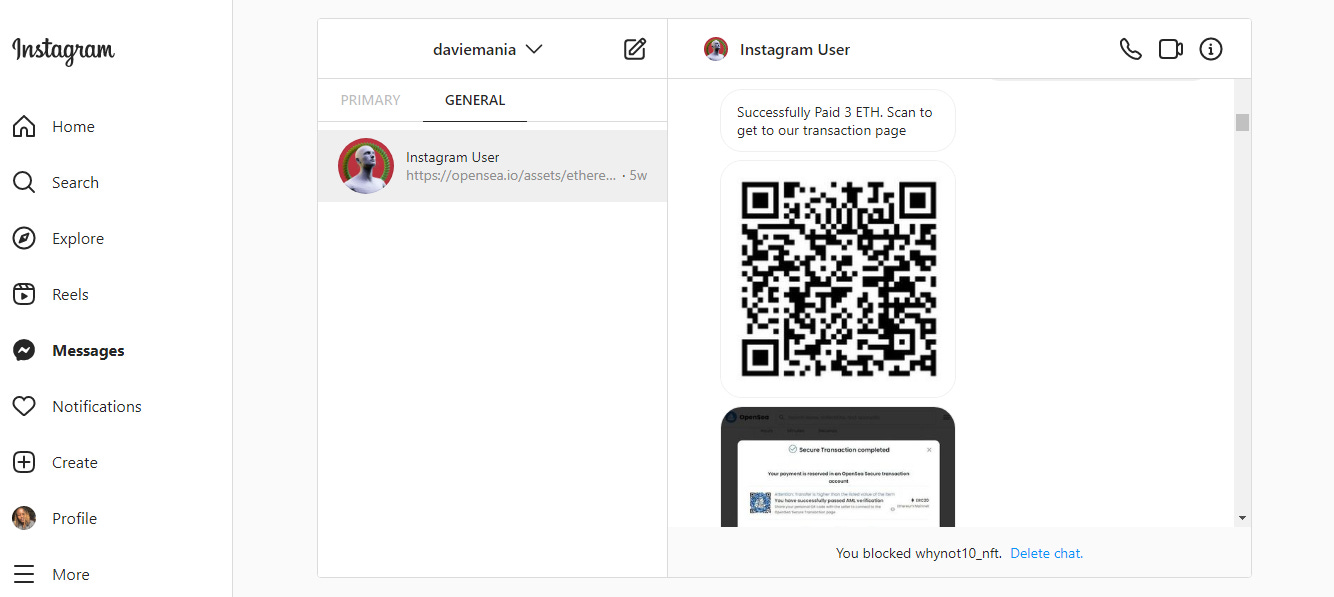
Task: Open the QR code image
Action: pyautogui.click(x=838, y=279)
